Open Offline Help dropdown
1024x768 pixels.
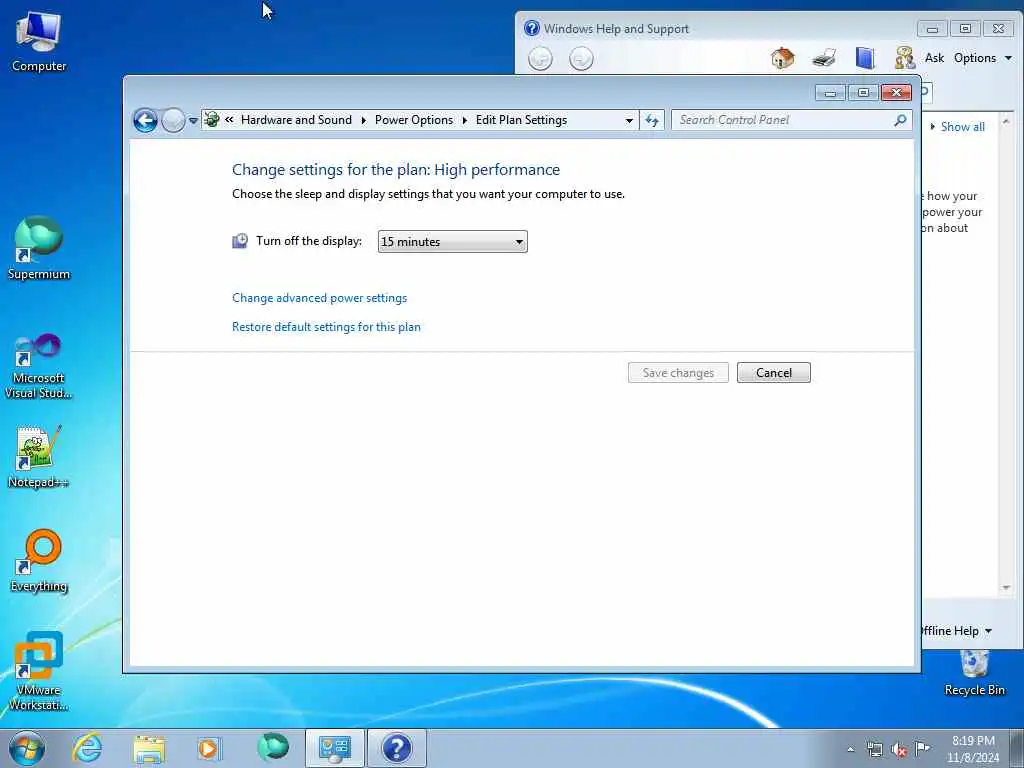click(x=957, y=631)
